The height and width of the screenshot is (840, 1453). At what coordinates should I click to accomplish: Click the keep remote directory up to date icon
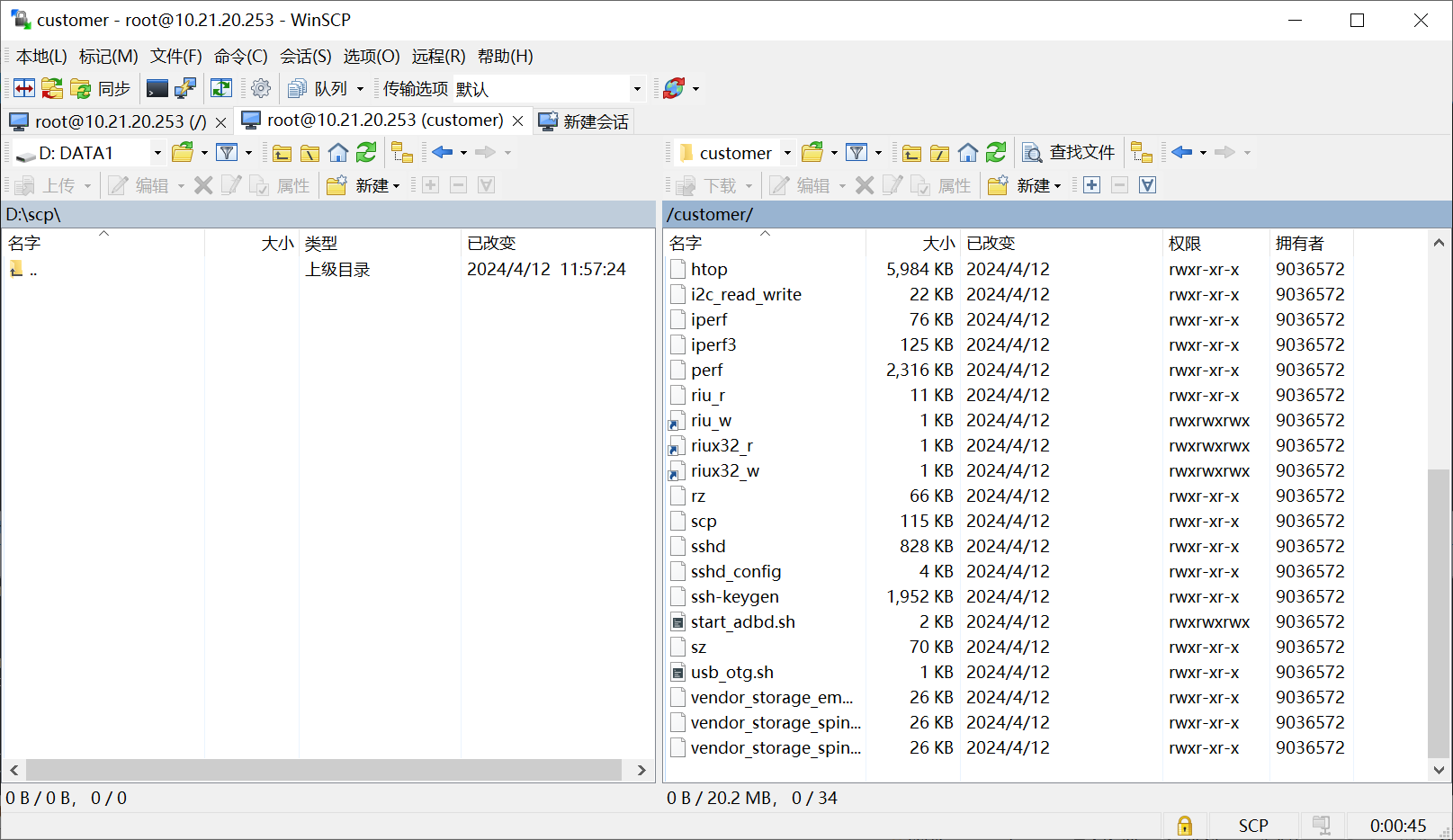pos(220,88)
